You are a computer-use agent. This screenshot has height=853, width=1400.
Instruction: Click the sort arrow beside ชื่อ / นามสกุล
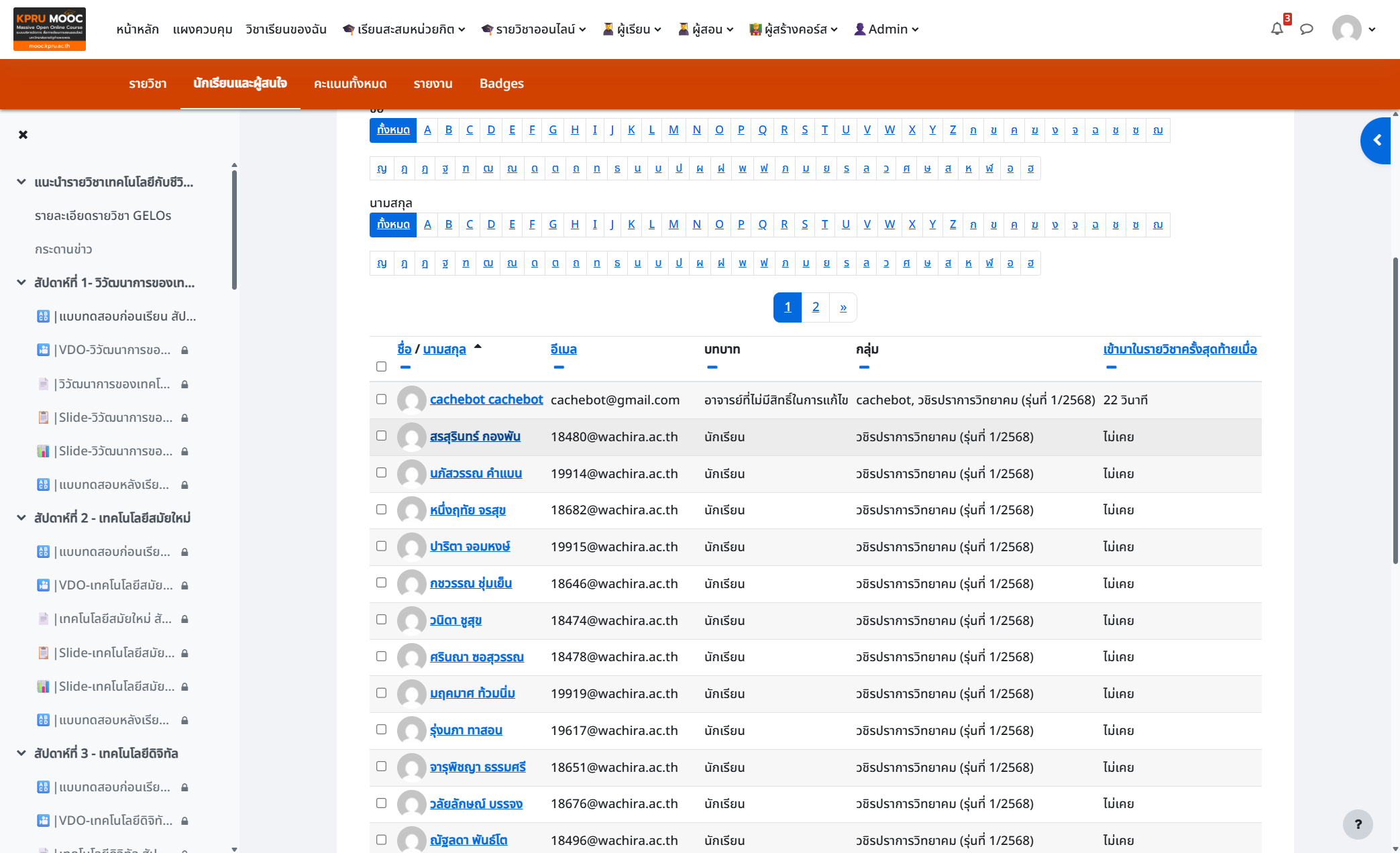[478, 347]
